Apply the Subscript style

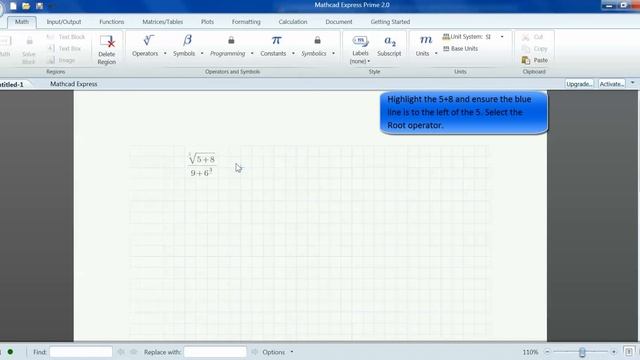pos(390,41)
